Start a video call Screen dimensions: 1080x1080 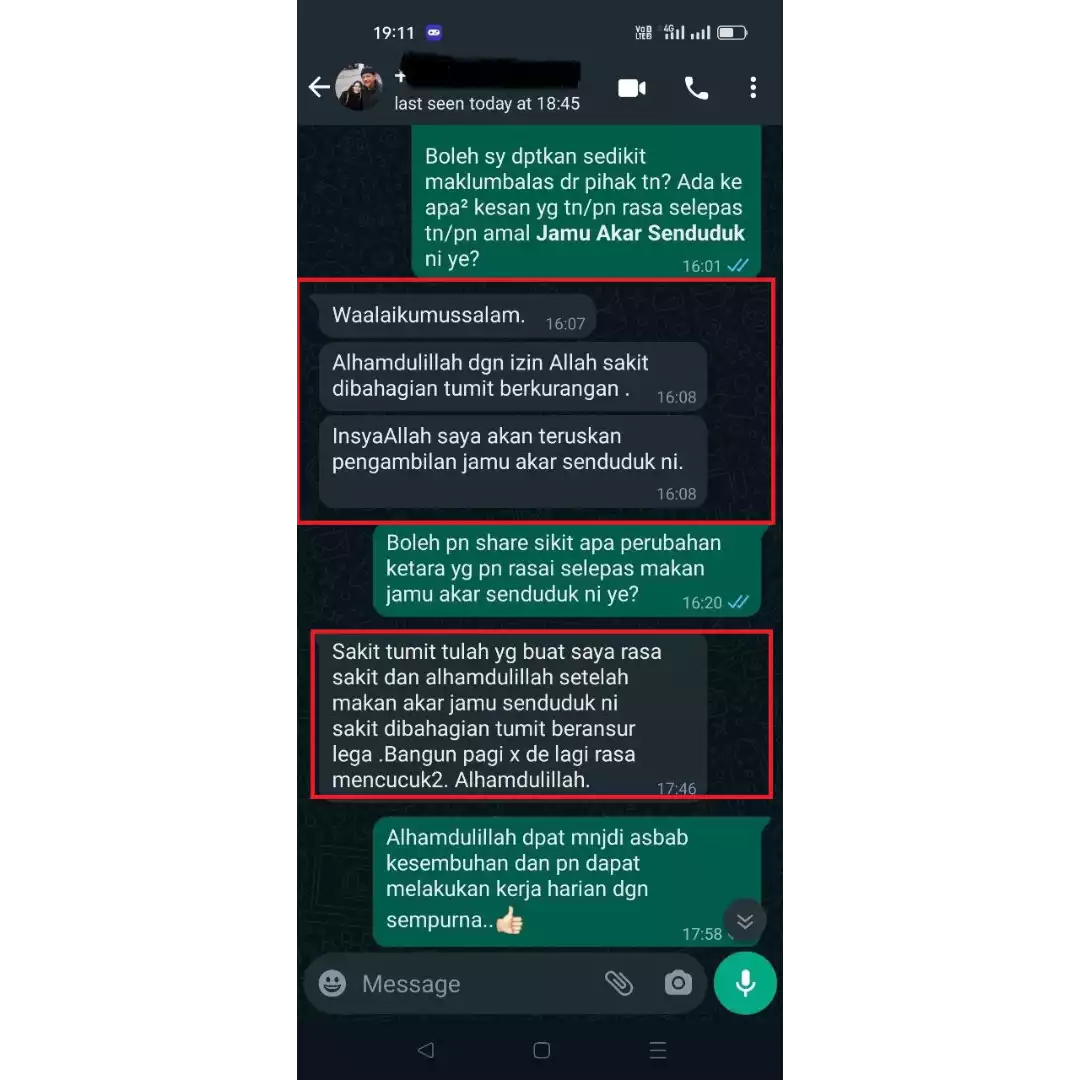click(x=632, y=88)
